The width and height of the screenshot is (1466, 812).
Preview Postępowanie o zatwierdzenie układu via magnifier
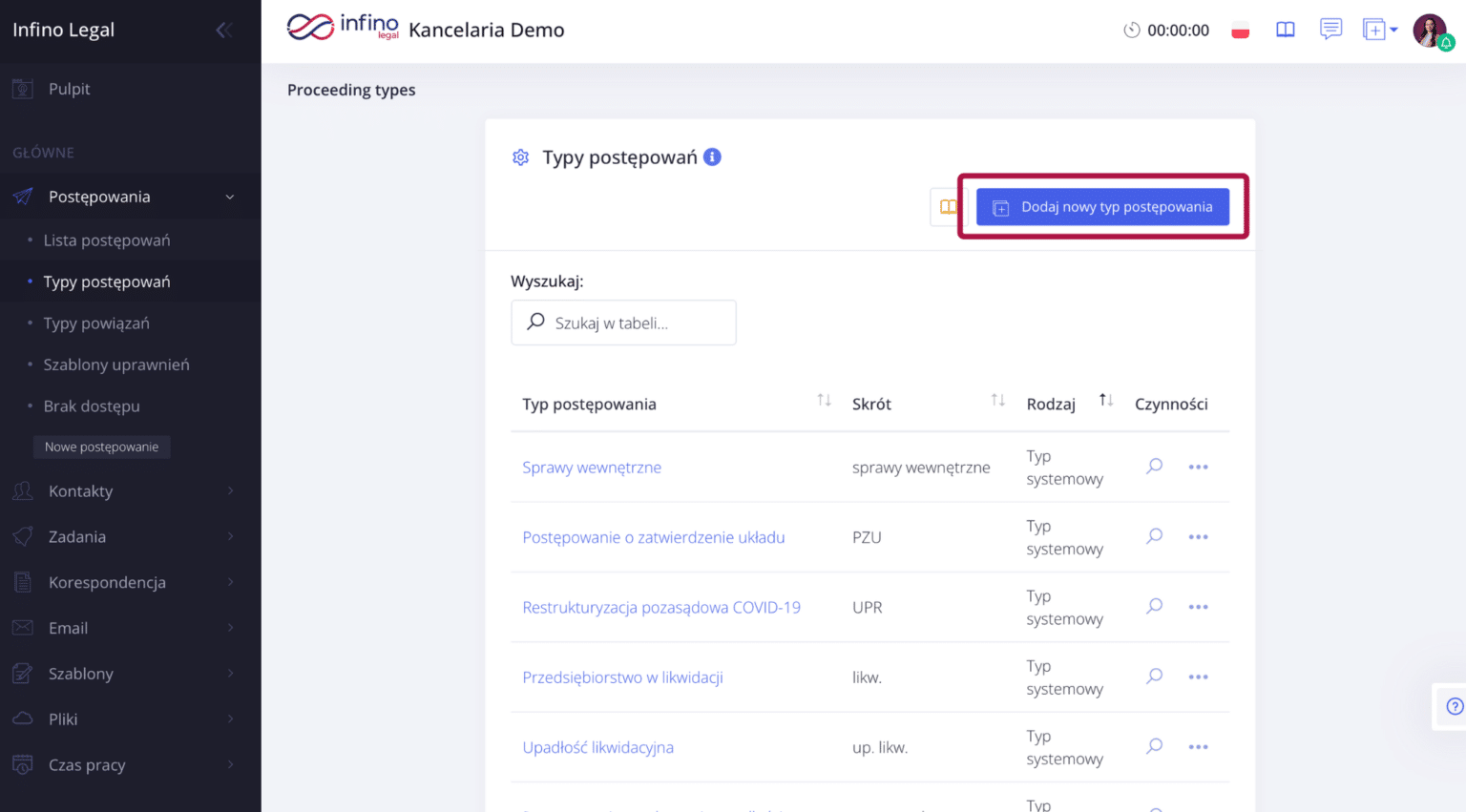coord(1155,536)
